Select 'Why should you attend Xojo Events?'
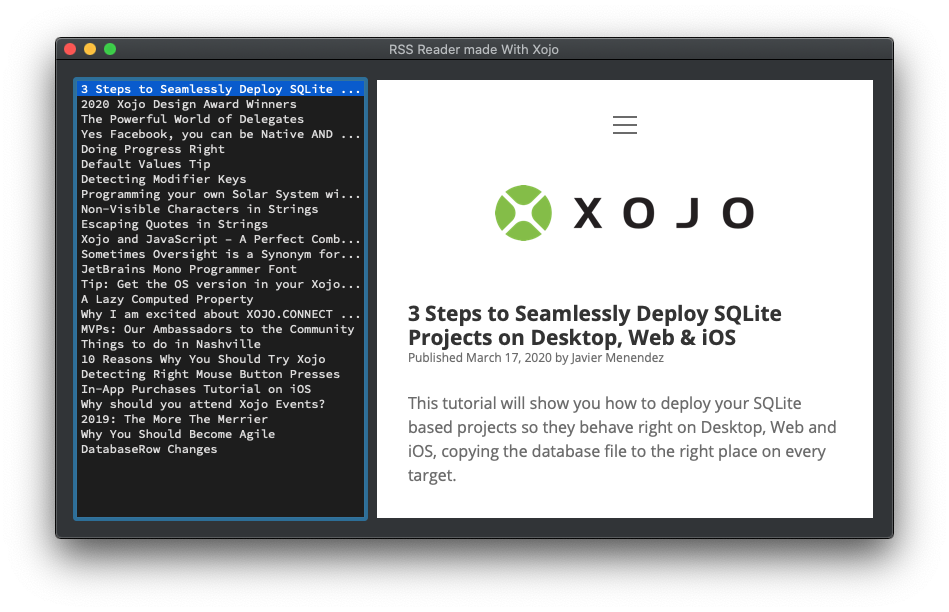Viewport: 949px width, 612px height. coord(221,404)
